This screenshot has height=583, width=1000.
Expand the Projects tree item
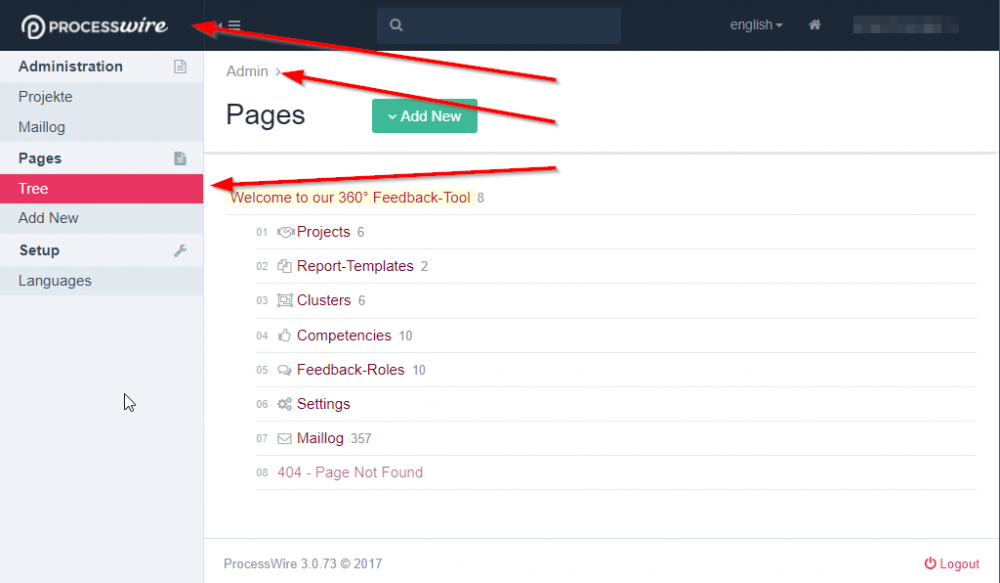tap(323, 232)
